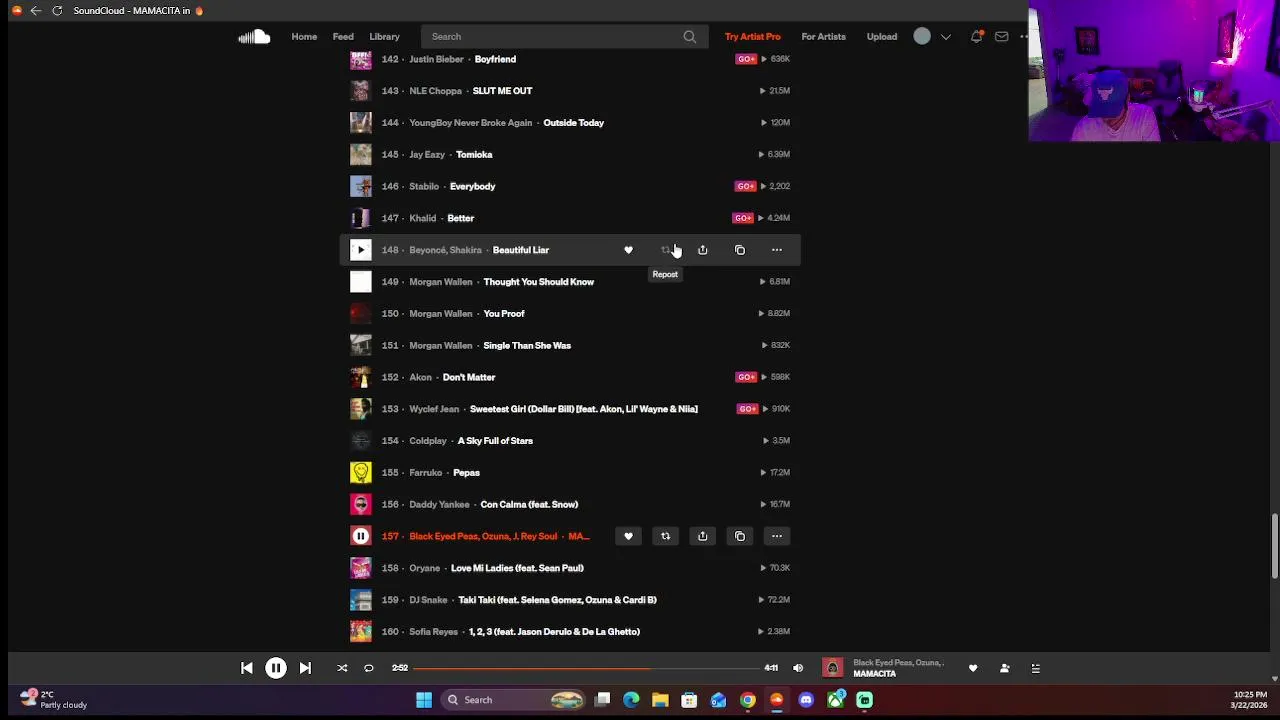Viewport: 1280px width, 720px height.
Task: Open File Explorer from the taskbar
Action: tap(660, 700)
